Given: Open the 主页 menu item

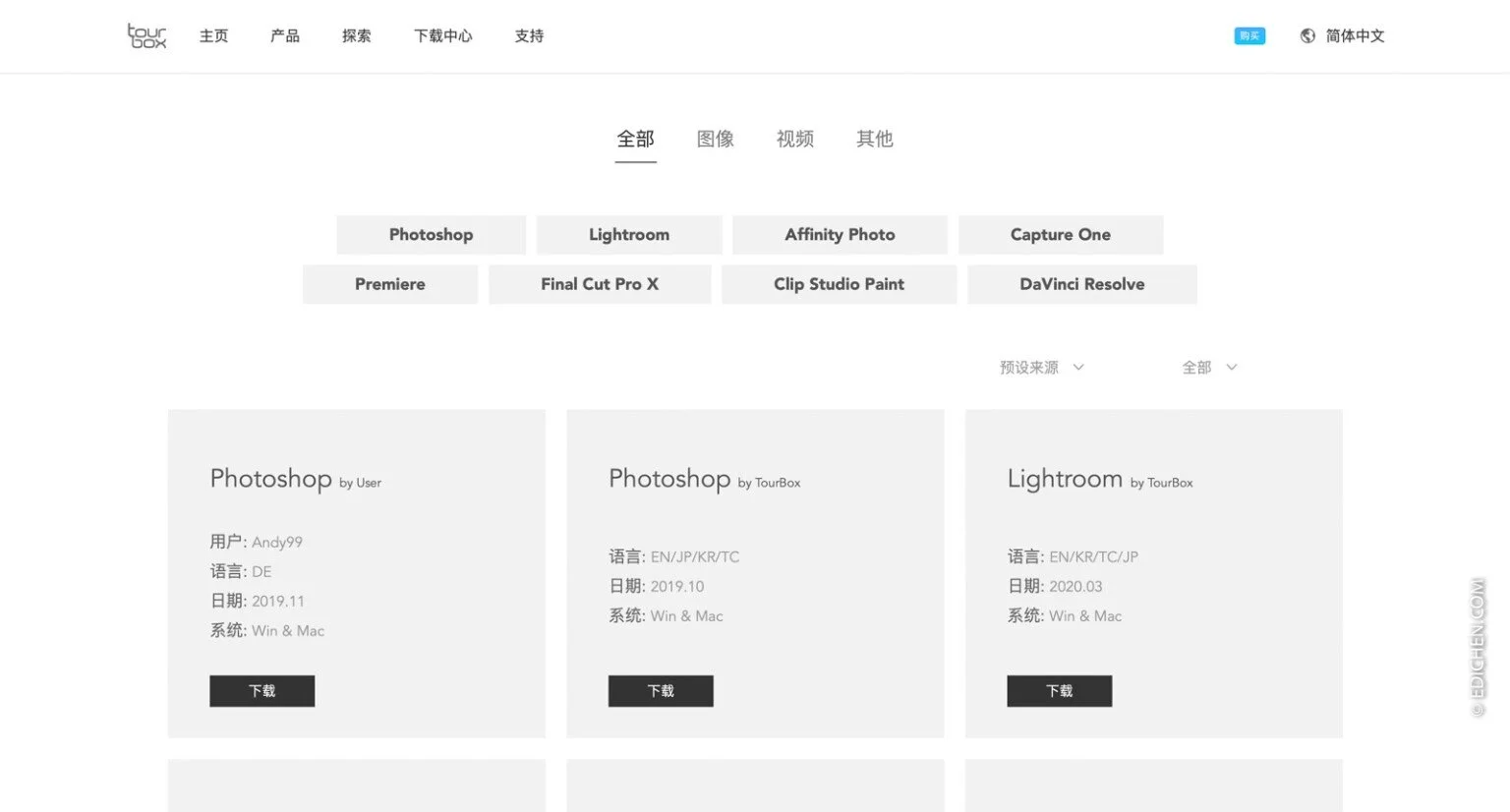Looking at the screenshot, I should pos(213,36).
